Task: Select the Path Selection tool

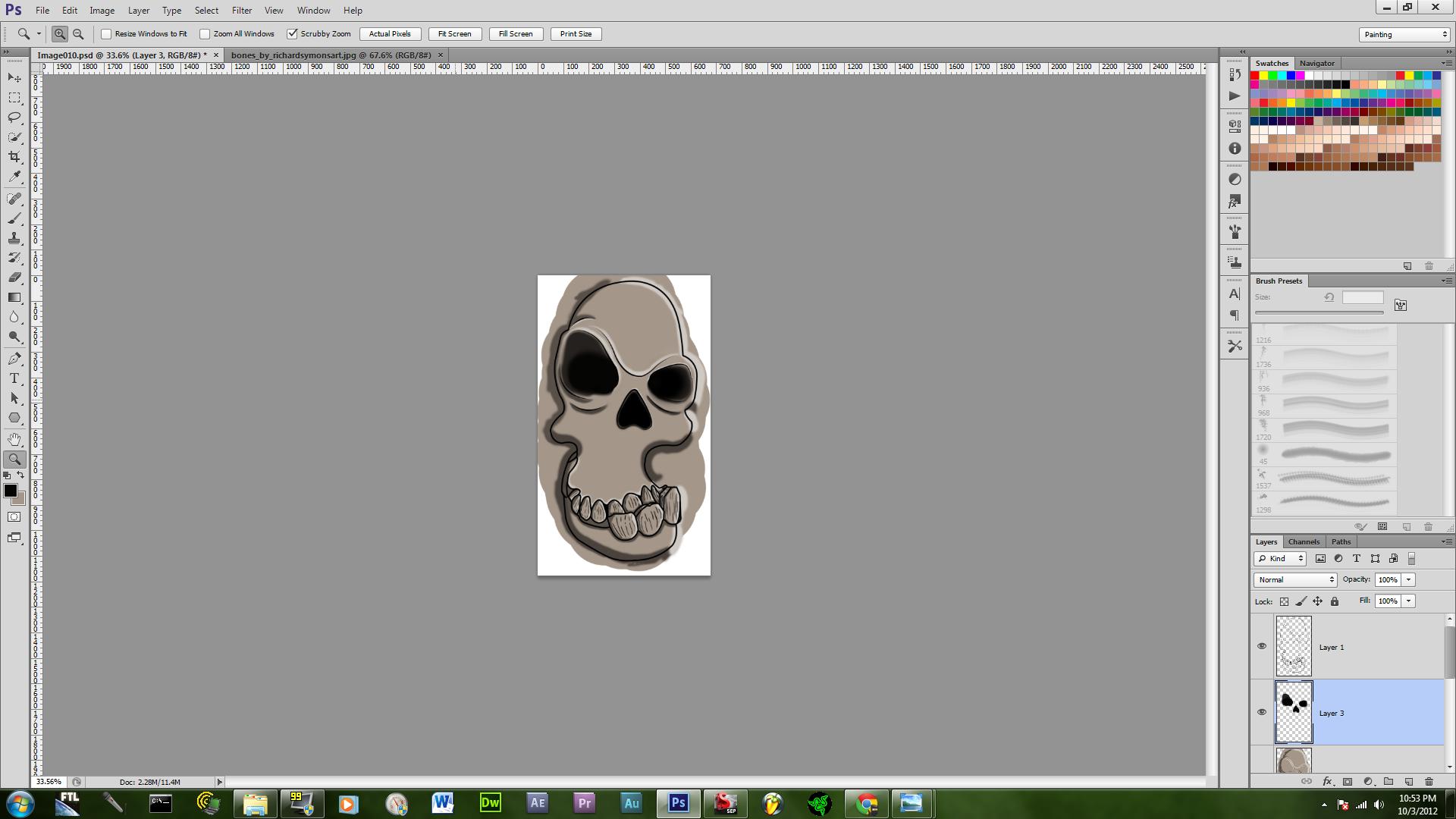Action: point(14,398)
